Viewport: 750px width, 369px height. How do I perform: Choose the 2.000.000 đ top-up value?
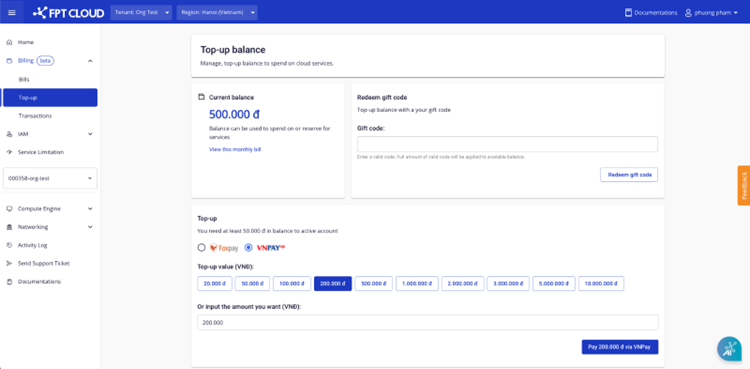click(x=463, y=283)
